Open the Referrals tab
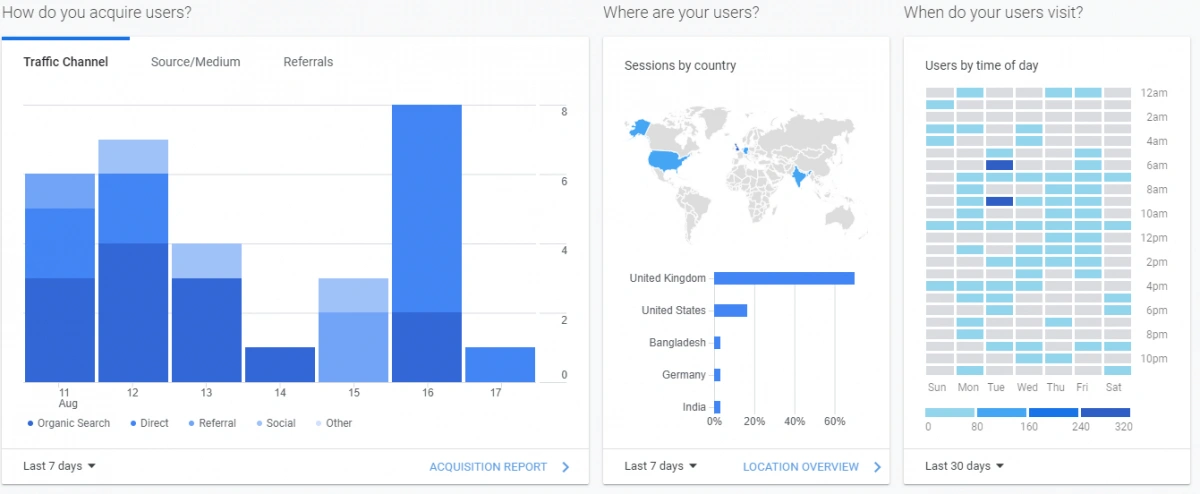The image size is (1200, 494). (308, 62)
